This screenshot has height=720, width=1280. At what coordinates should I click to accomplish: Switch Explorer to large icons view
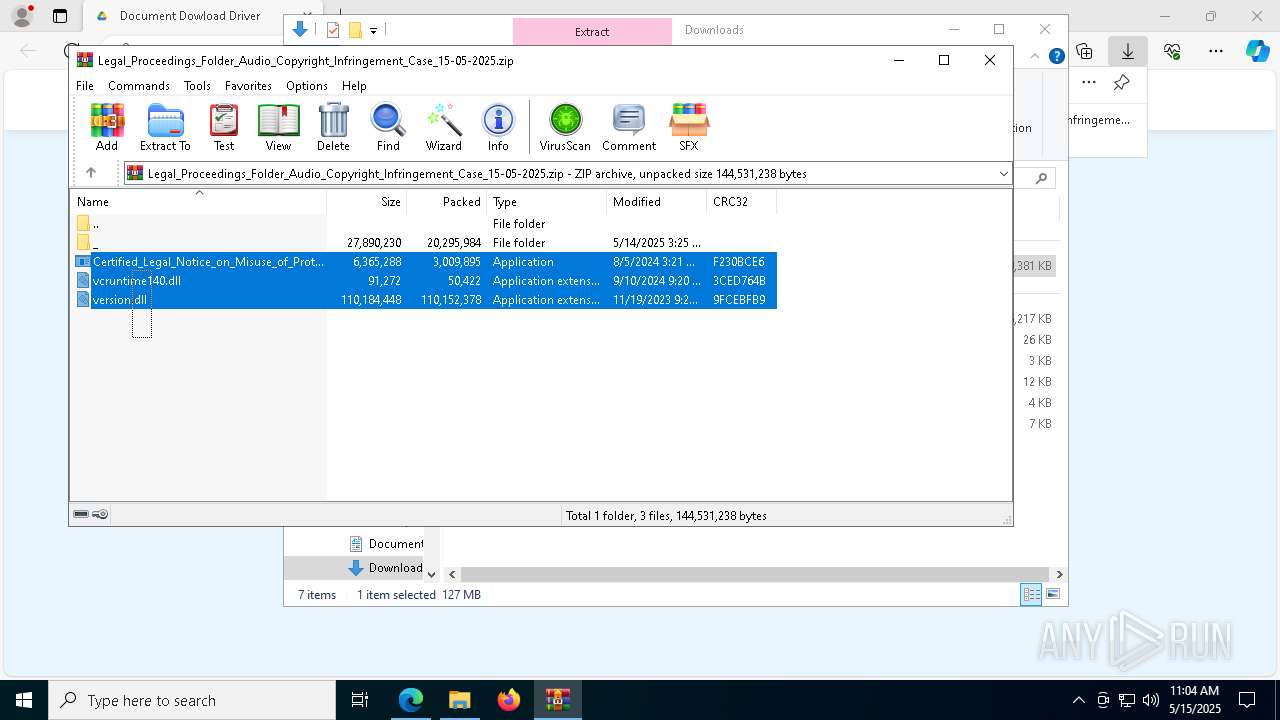1052,595
